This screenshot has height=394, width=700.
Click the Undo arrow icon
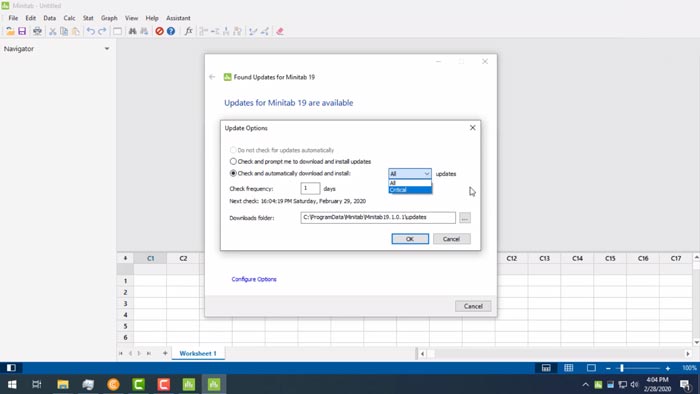[x=91, y=31]
